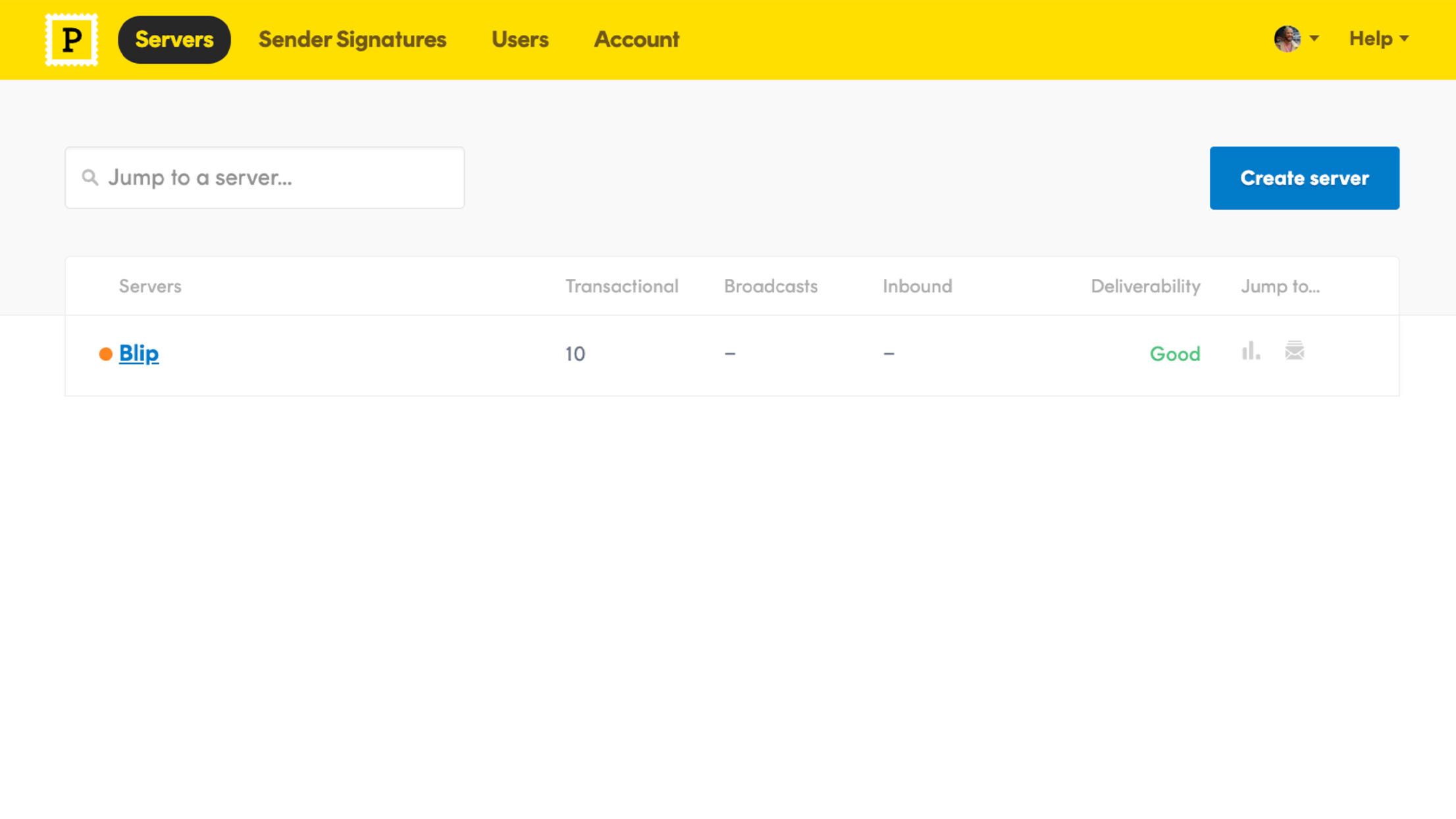Image resolution: width=1456 pixels, height=819 pixels.
Task: Click the Good deliverability status
Action: pos(1174,354)
